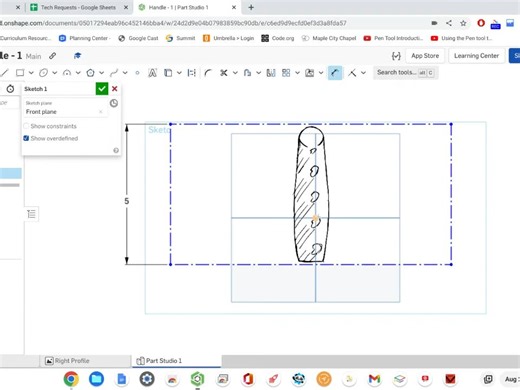The image size is (520, 390).
Task: Select the highlighted Dimension tool
Action: 335,73
